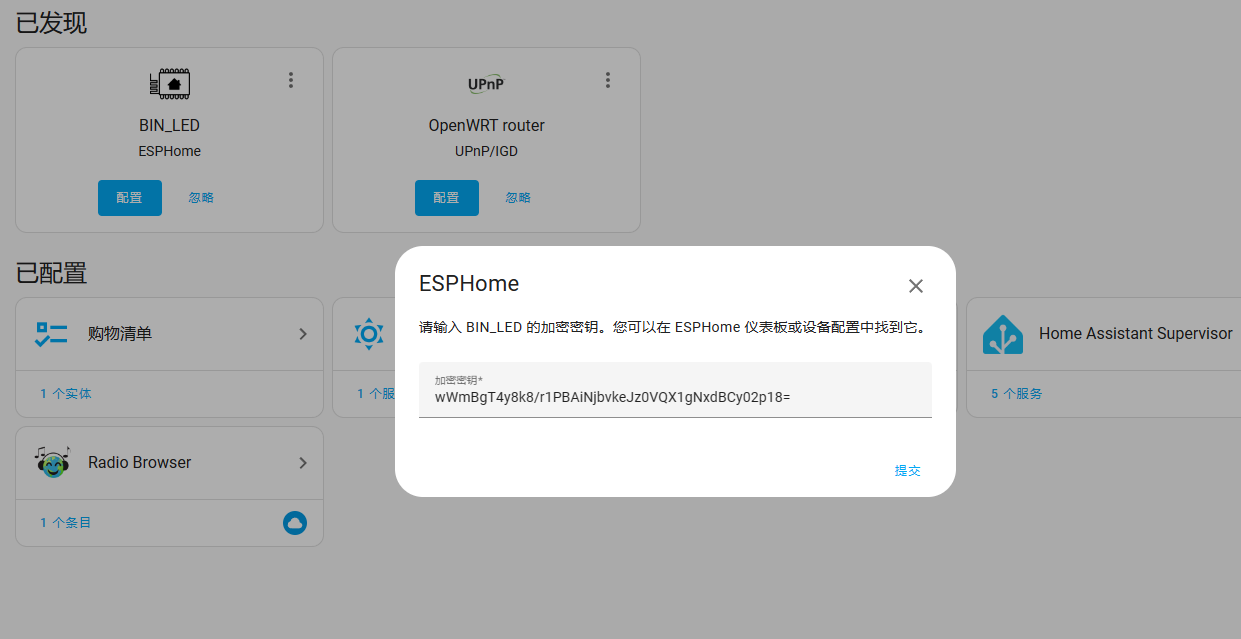This screenshot has height=639, width=1241.
Task: Submit the encryption key with 提交
Action: click(x=907, y=471)
